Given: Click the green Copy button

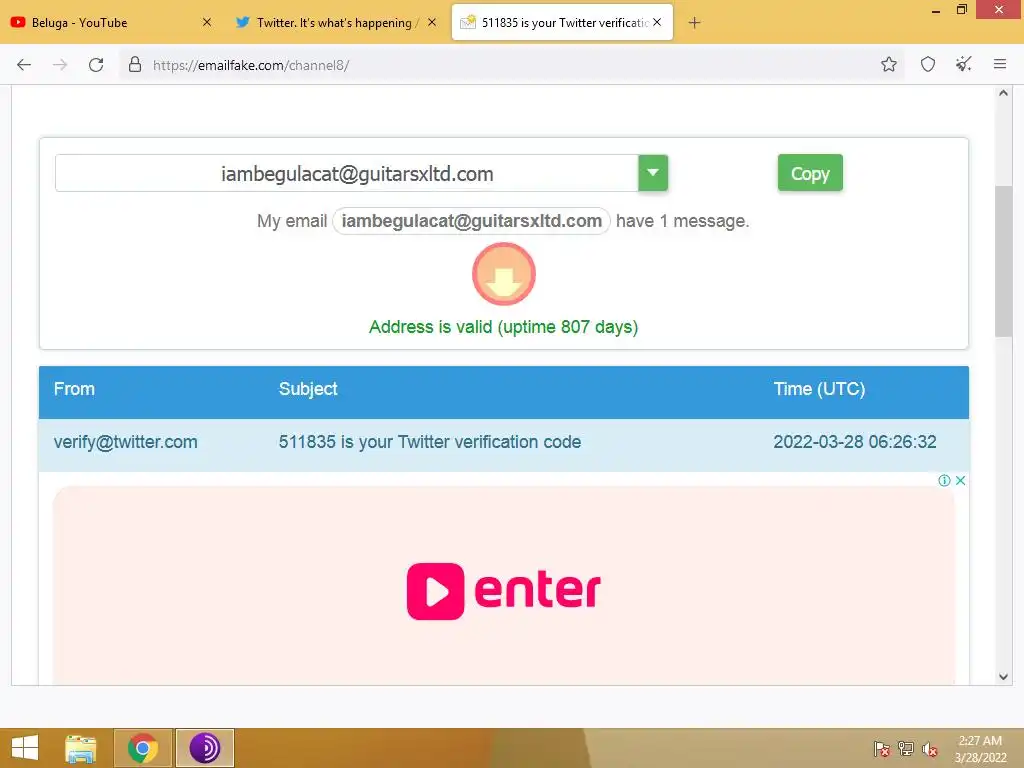Looking at the screenshot, I should click(810, 173).
